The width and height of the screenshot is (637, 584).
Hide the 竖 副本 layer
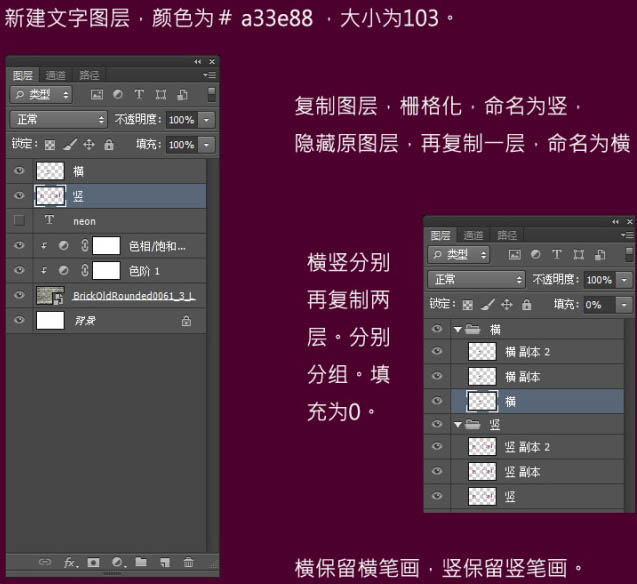[x=437, y=471]
